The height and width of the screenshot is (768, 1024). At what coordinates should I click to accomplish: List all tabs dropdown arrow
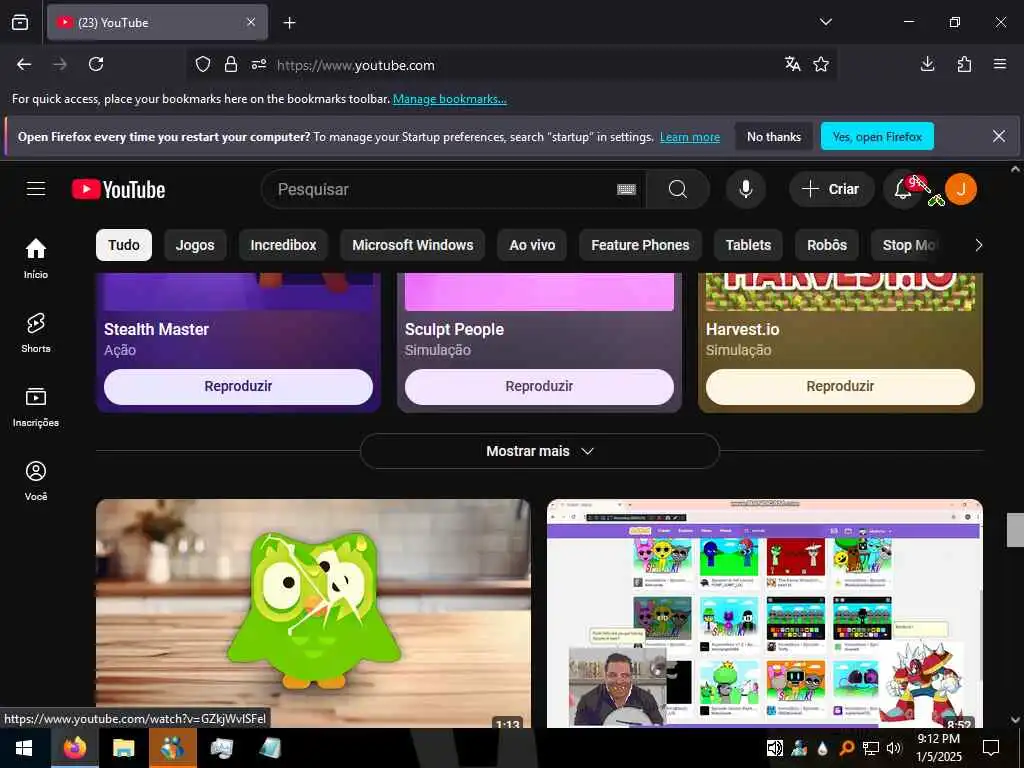(825, 22)
